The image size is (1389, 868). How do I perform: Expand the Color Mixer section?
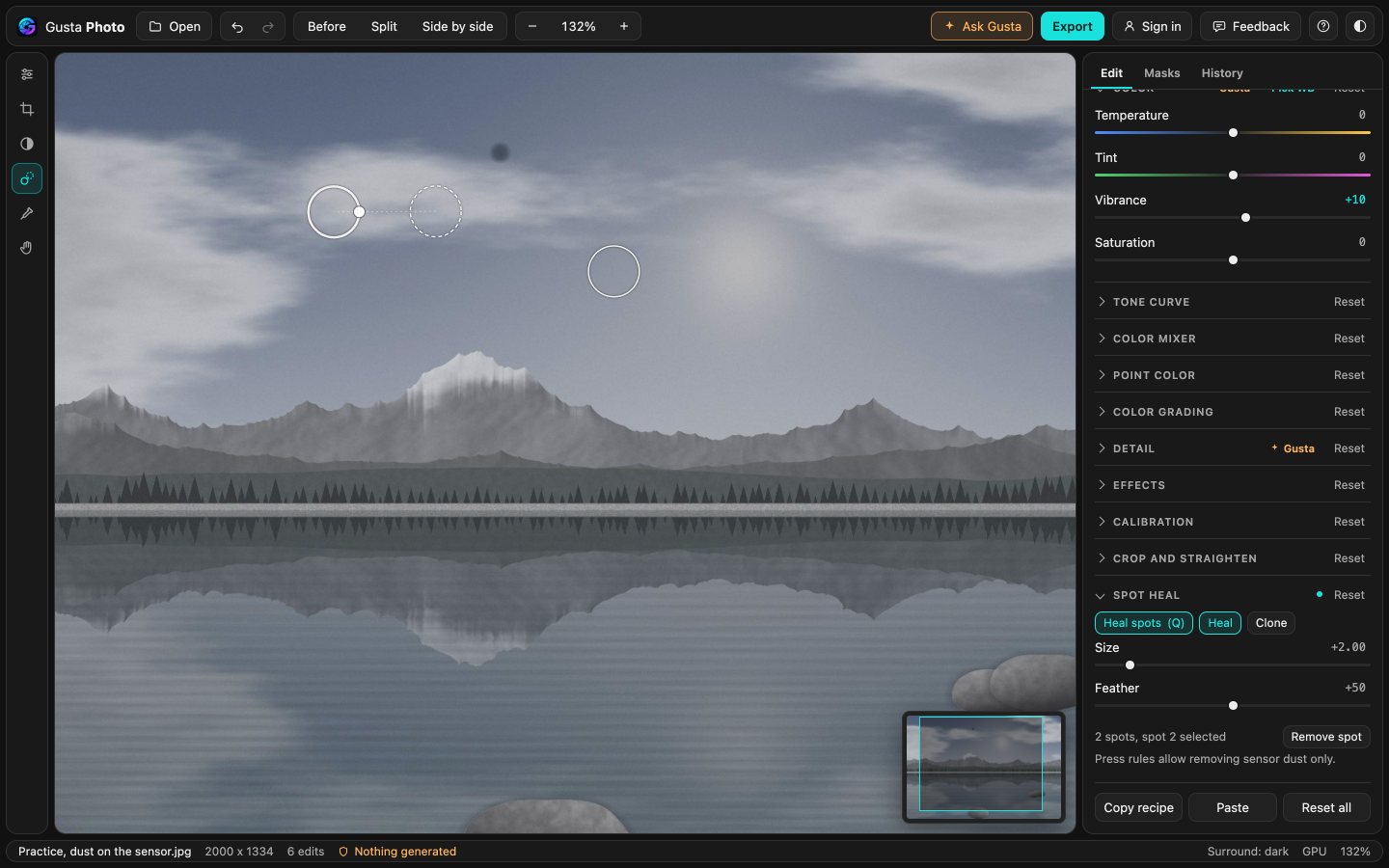[1155, 339]
